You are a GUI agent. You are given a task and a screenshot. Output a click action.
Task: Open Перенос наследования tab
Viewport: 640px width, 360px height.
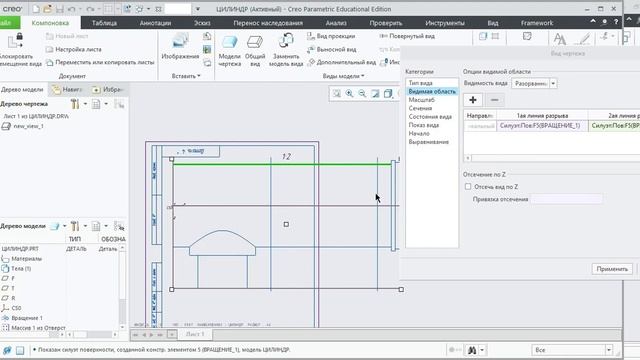coord(268,23)
